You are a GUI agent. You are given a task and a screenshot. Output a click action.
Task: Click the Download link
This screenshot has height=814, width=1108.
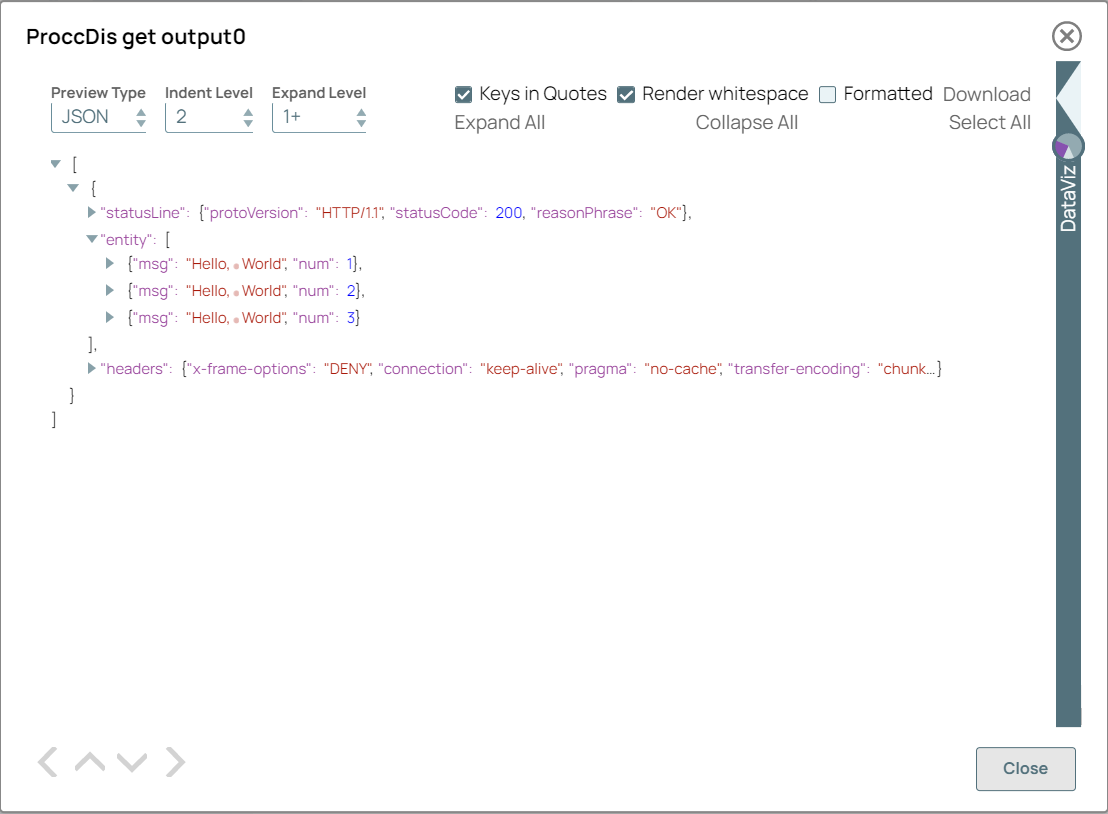tap(987, 93)
